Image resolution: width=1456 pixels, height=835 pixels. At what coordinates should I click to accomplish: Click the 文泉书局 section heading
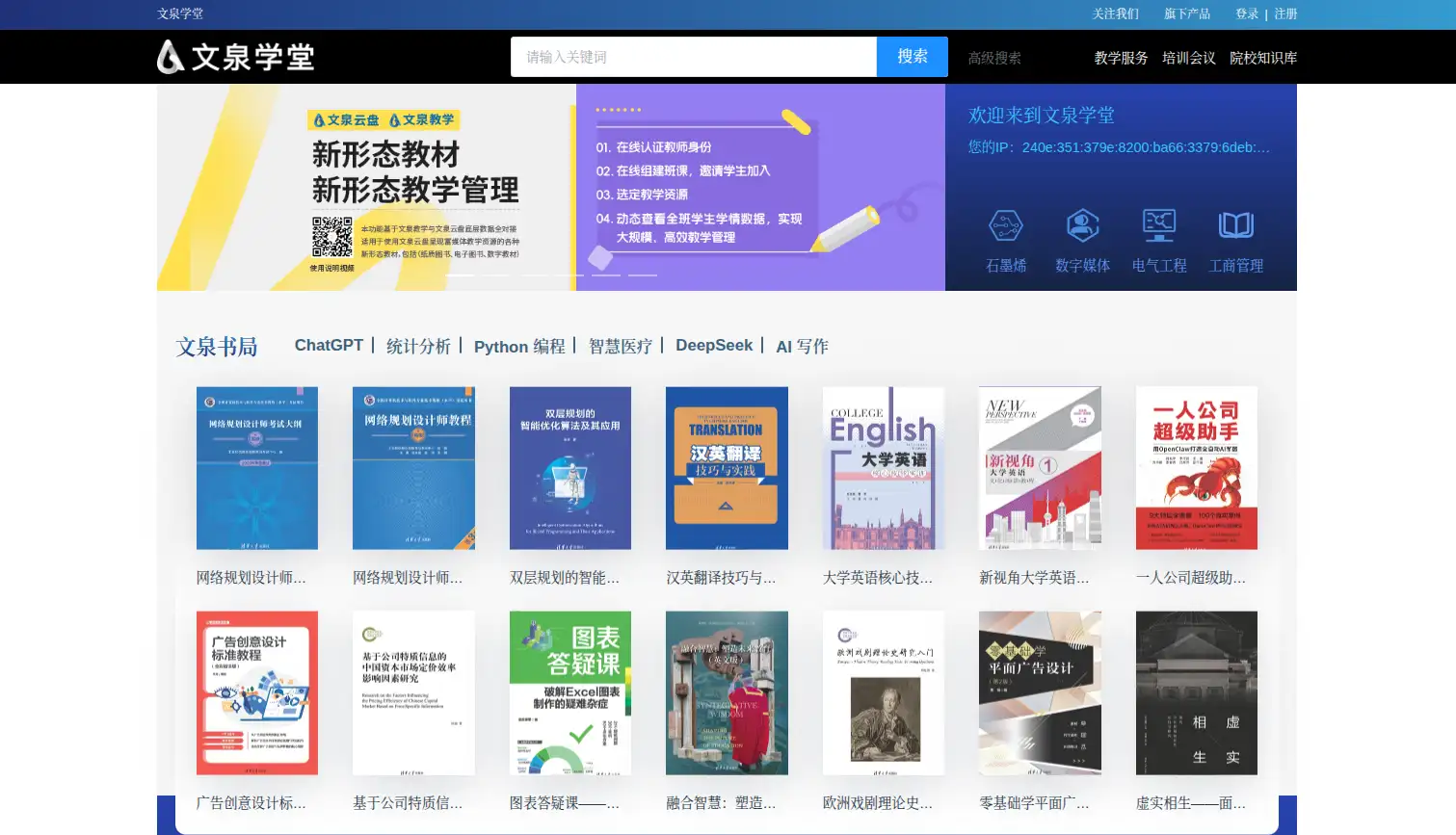(x=217, y=347)
